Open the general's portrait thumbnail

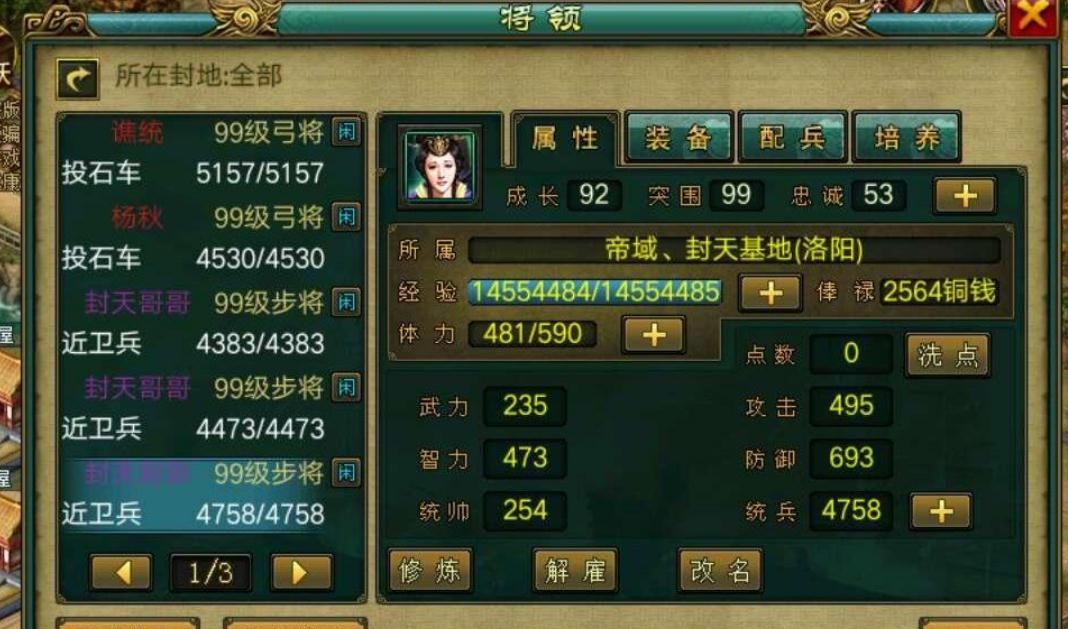(x=440, y=166)
